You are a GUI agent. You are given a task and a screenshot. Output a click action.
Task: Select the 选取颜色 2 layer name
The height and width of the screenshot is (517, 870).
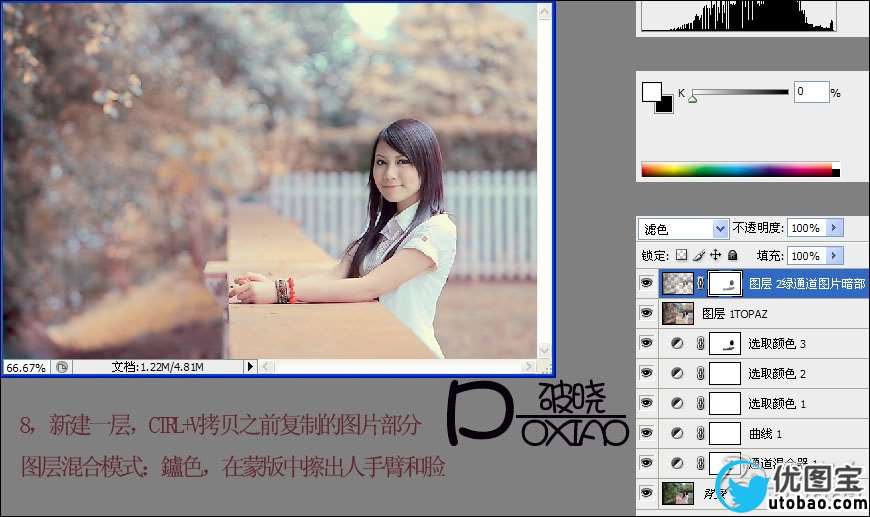(777, 374)
